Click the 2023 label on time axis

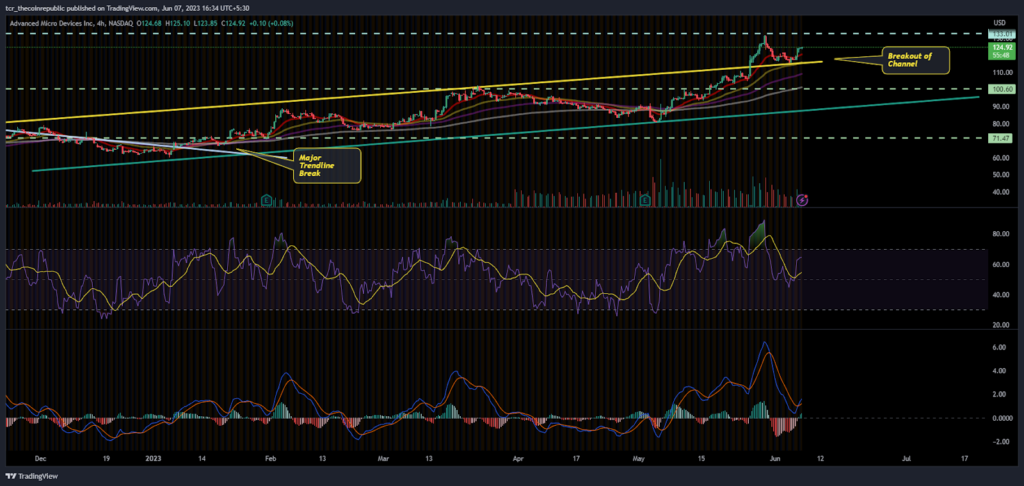pyautogui.click(x=152, y=460)
